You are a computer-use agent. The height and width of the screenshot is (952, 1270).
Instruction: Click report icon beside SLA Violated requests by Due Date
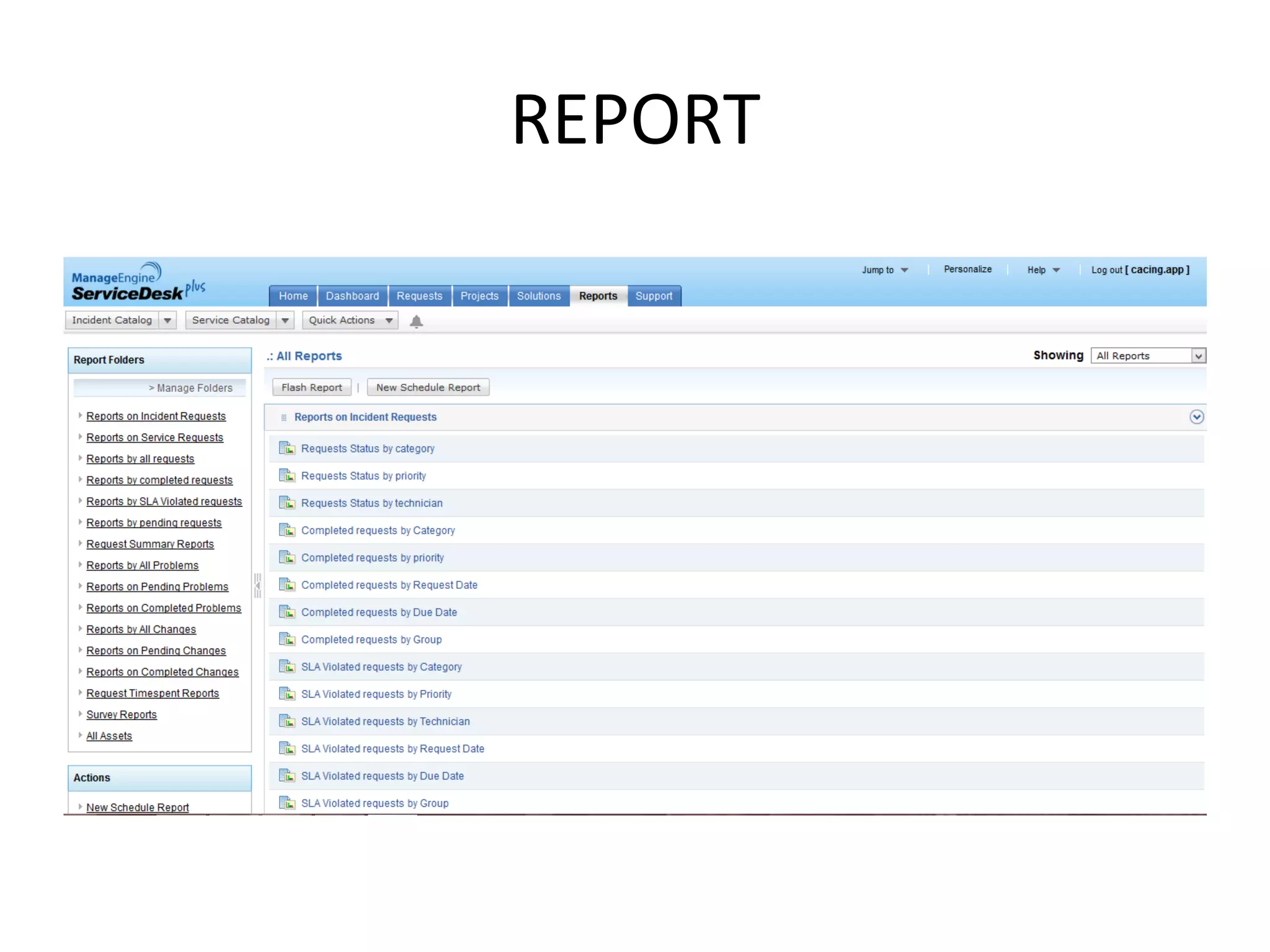(286, 775)
